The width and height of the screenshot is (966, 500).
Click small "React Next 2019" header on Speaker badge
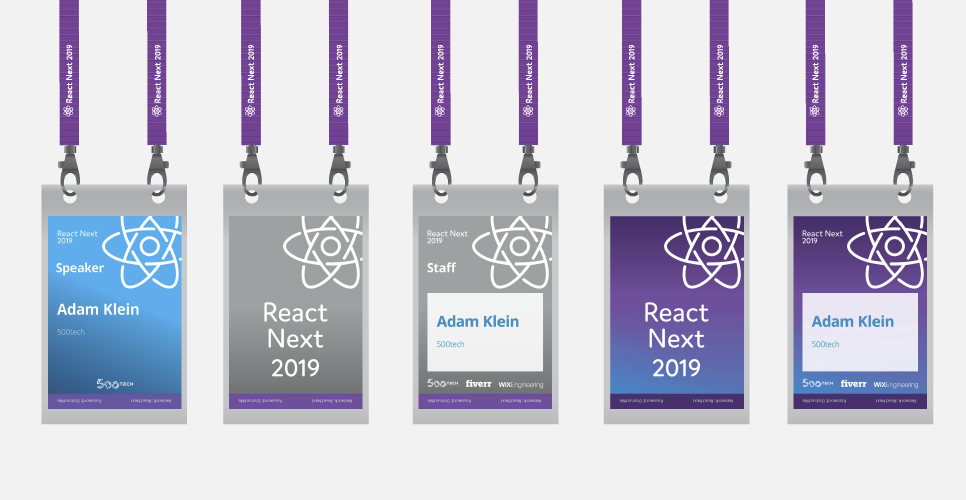(77, 237)
